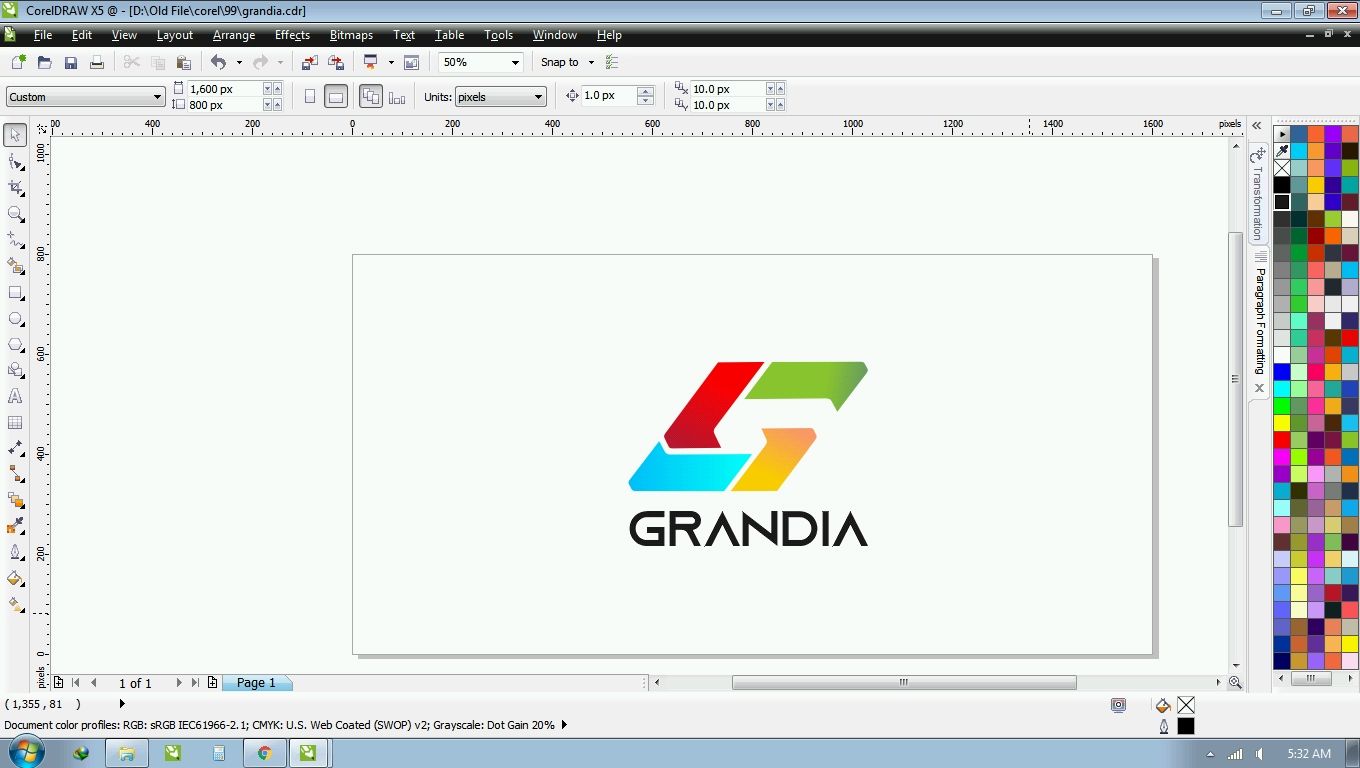Screen dimensions: 1360x768
Task: Click the Save icon in the toolbar
Action: pos(70,62)
